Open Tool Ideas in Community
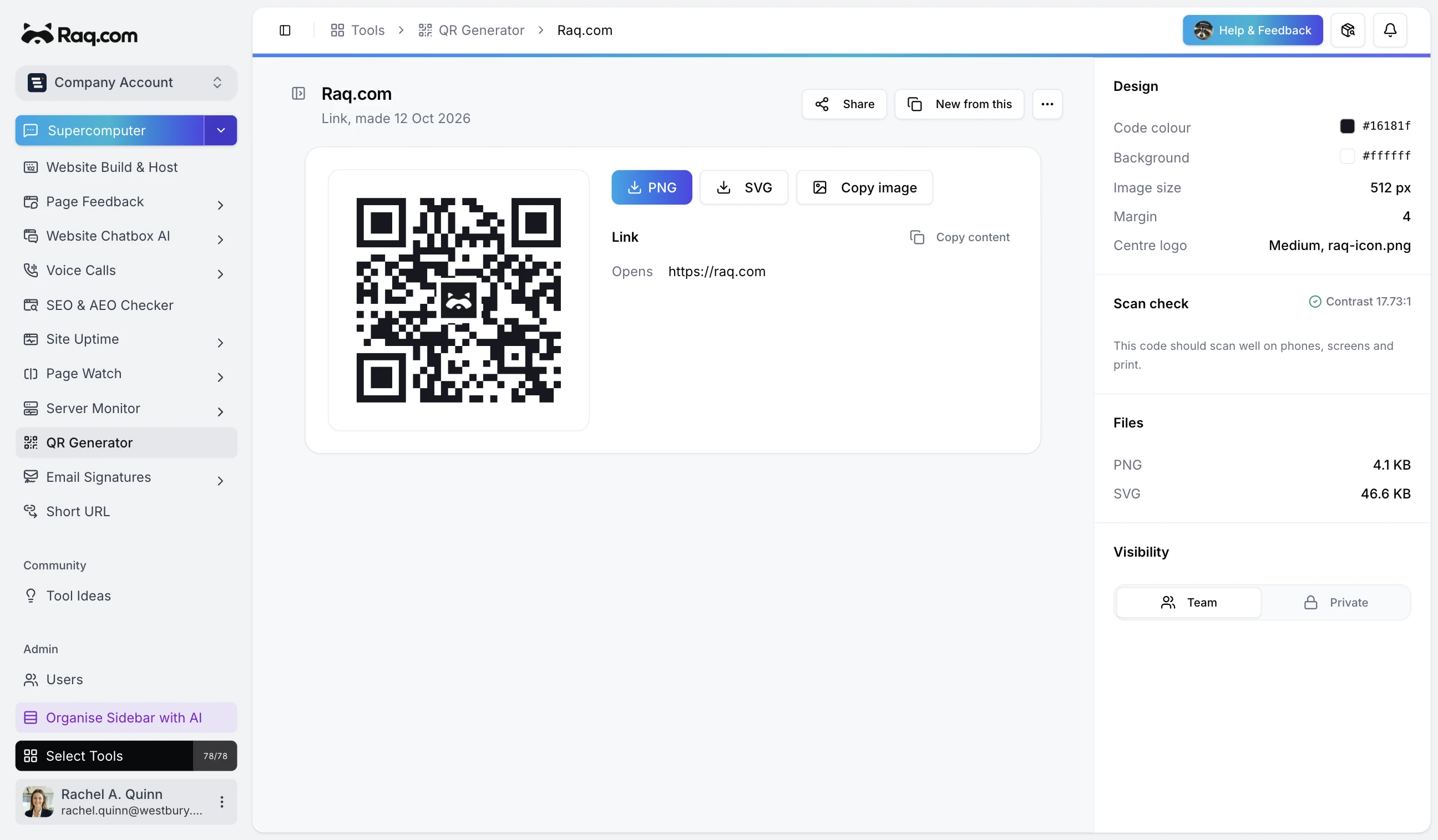Image resolution: width=1438 pixels, height=840 pixels. (126, 595)
